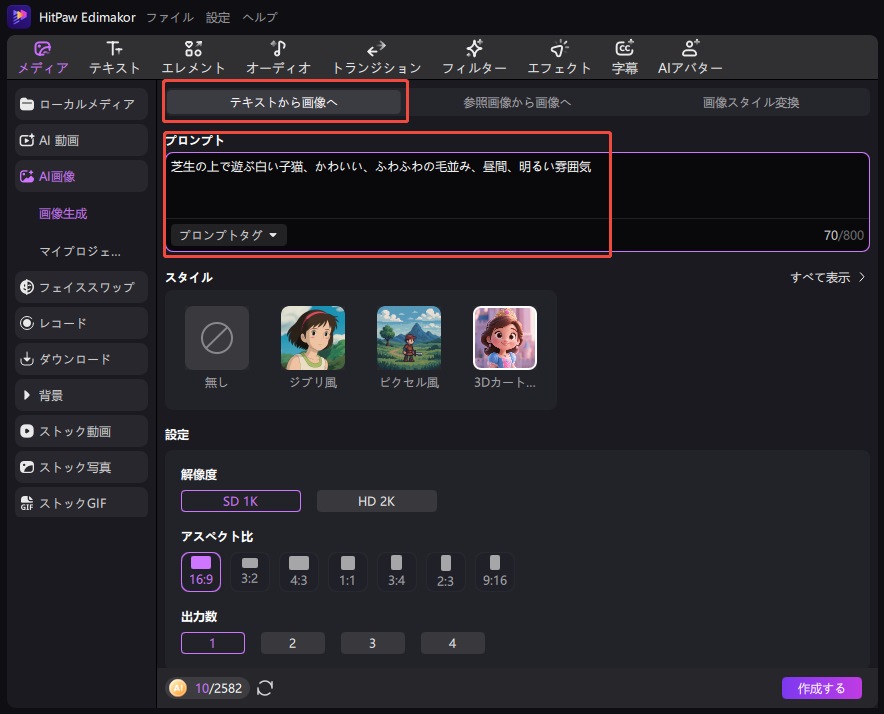This screenshot has width=884, height=714.
Task: Open the プロンプトタグ dropdown
Action: point(228,235)
